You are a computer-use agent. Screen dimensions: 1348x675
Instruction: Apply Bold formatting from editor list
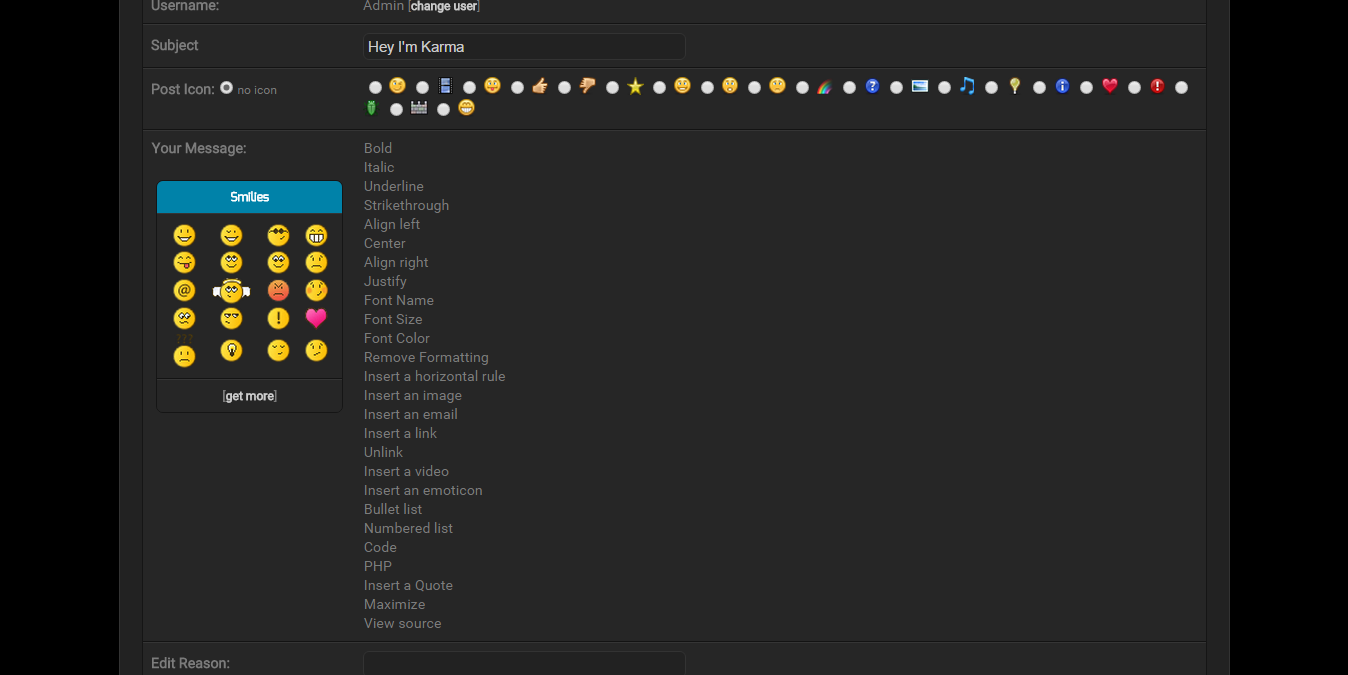click(x=378, y=148)
